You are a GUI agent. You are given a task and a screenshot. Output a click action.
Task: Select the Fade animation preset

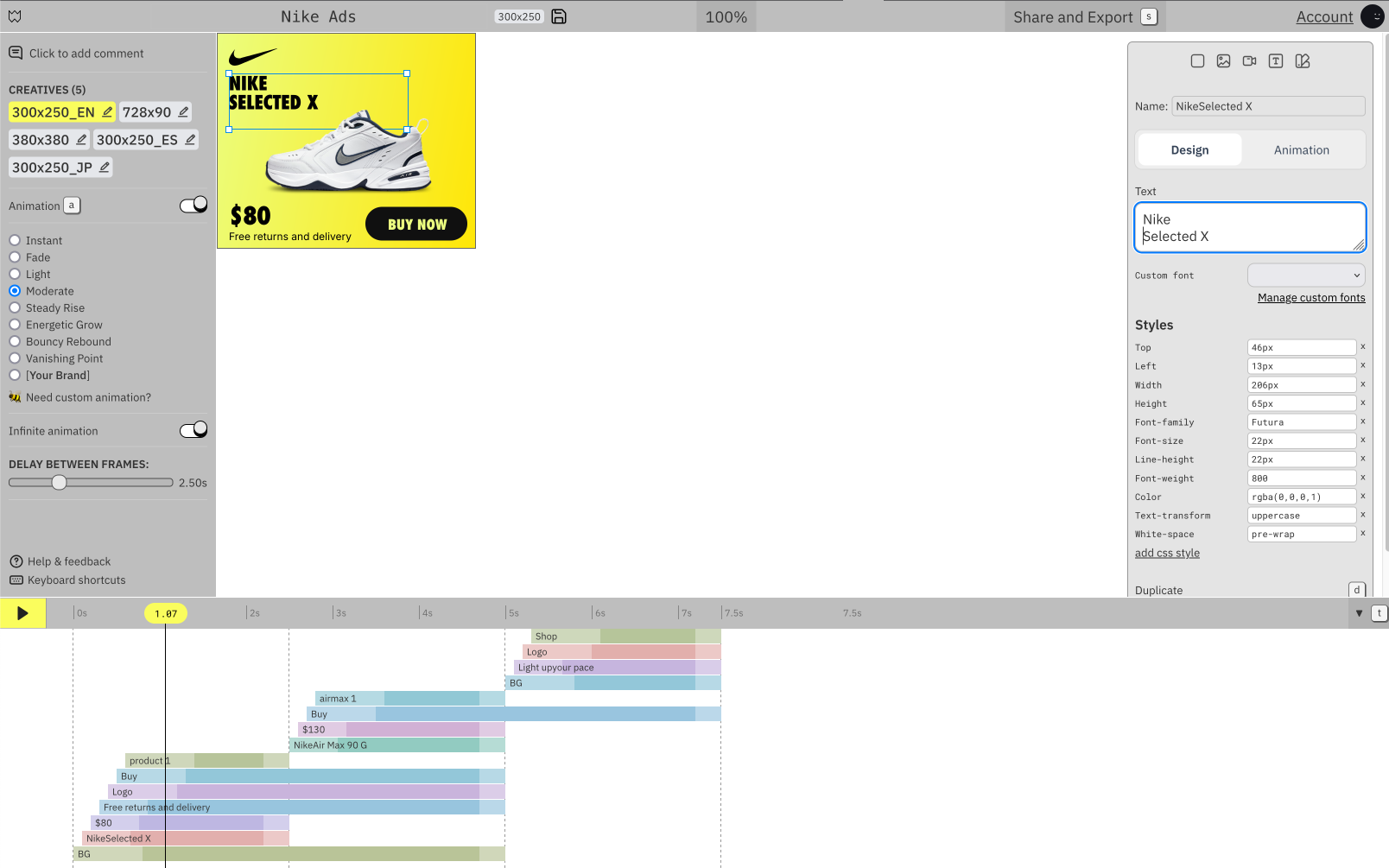[15, 257]
